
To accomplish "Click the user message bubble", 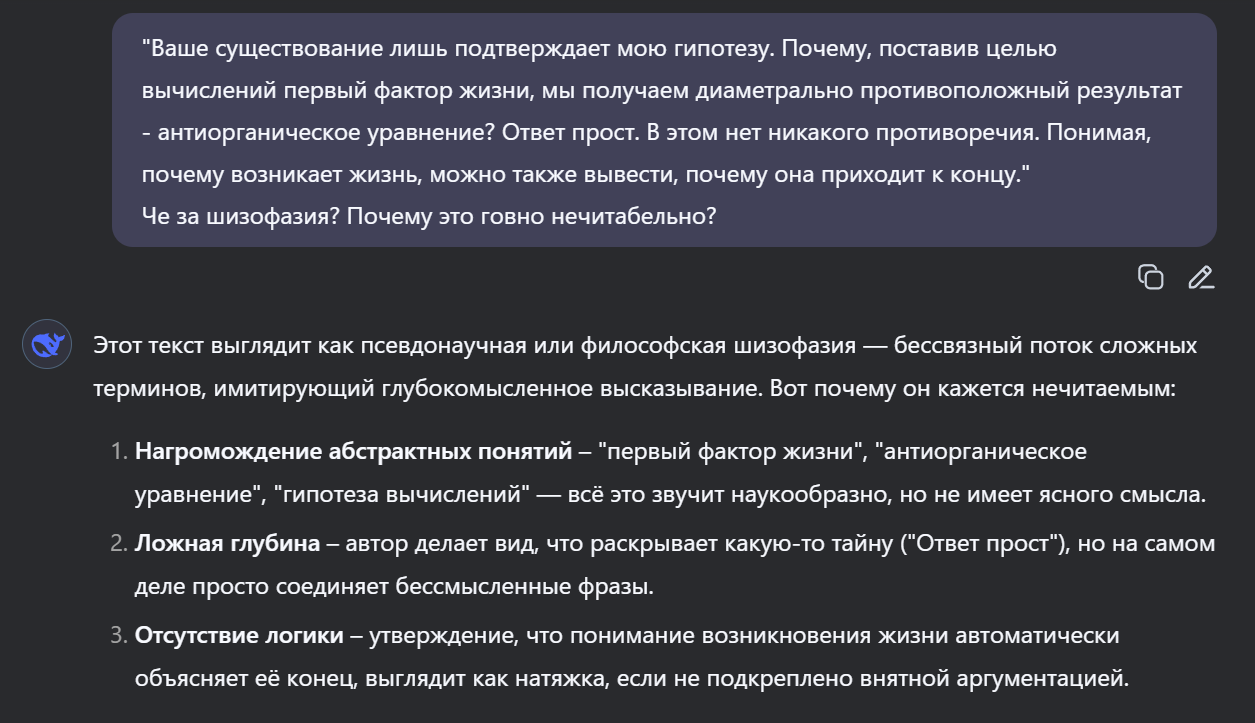I will pos(664,130).
